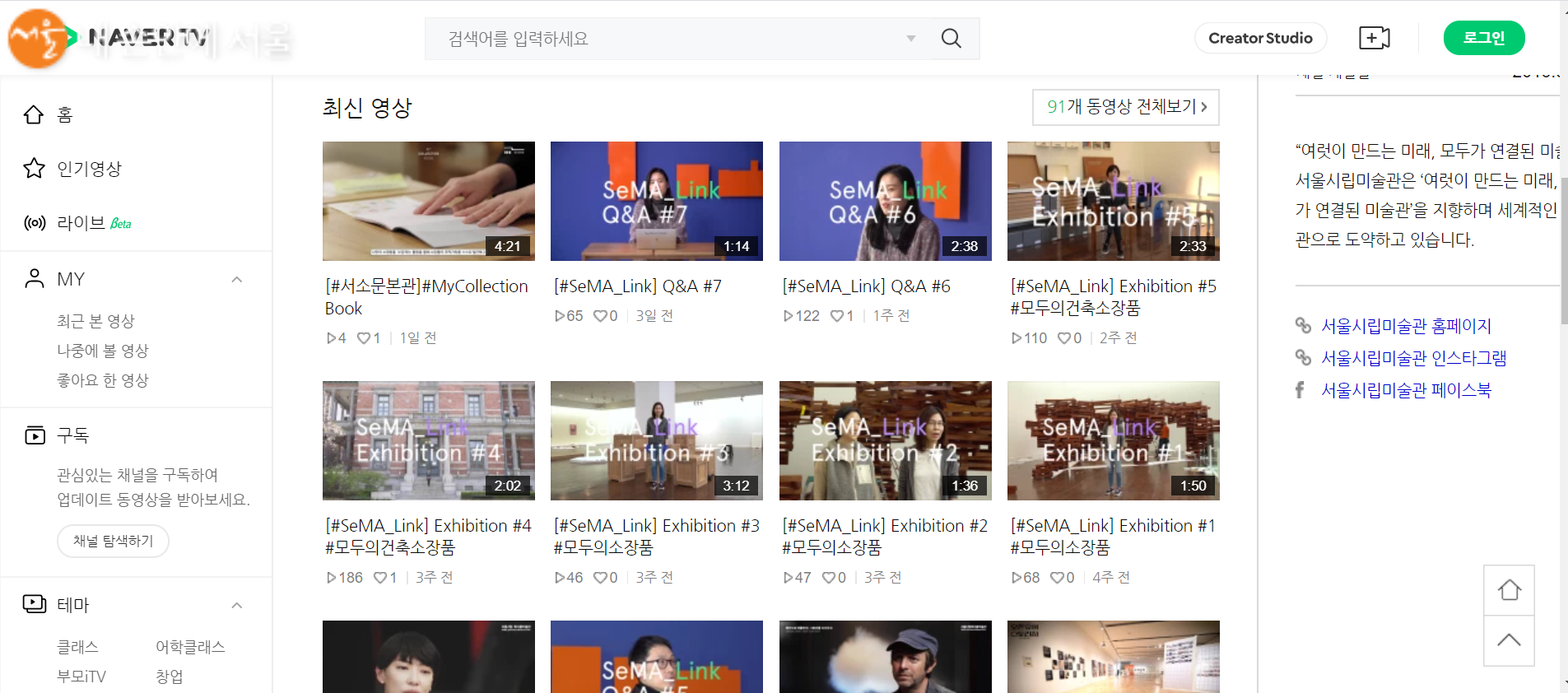1568x693 pixels.
Task: Select 최근 본 영상 menu item
Action: click(95, 321)
